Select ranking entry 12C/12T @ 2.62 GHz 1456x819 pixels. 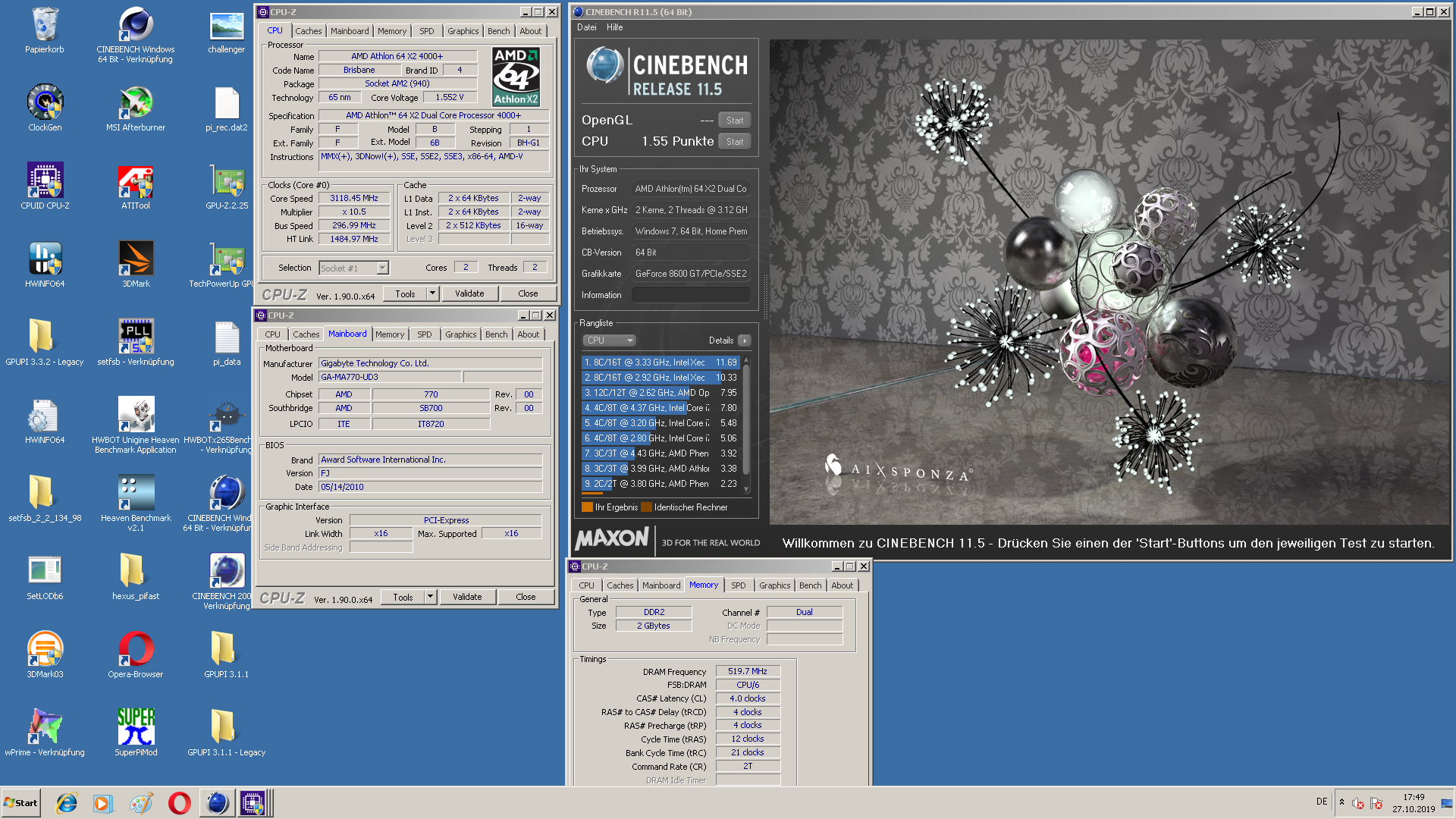click(x=661, y=393)
